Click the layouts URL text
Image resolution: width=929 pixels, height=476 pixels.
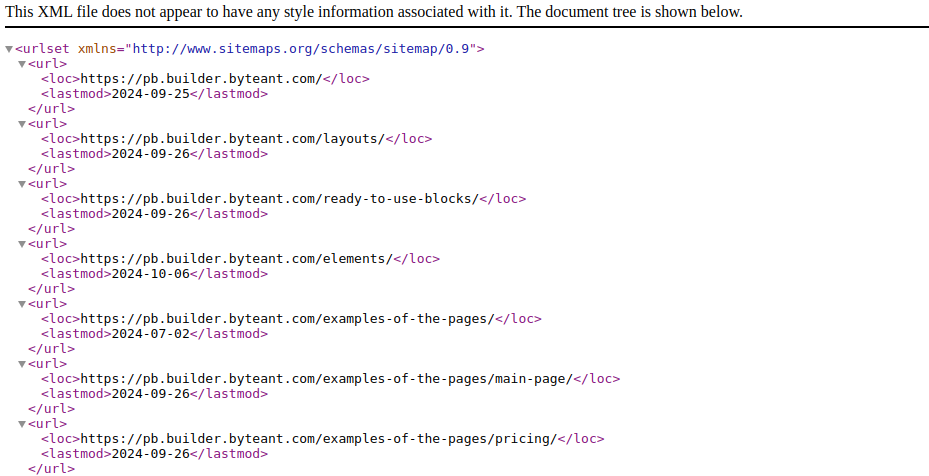pos(232,139)
